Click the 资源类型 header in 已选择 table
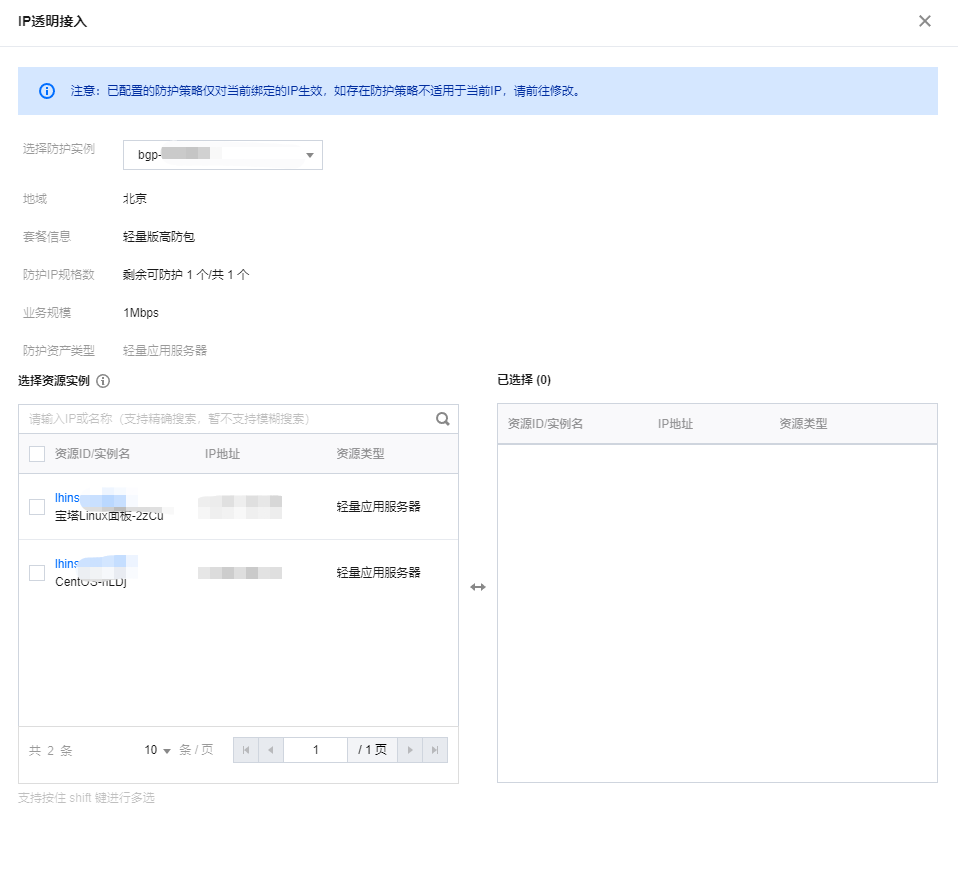 (x=803, y=424)
